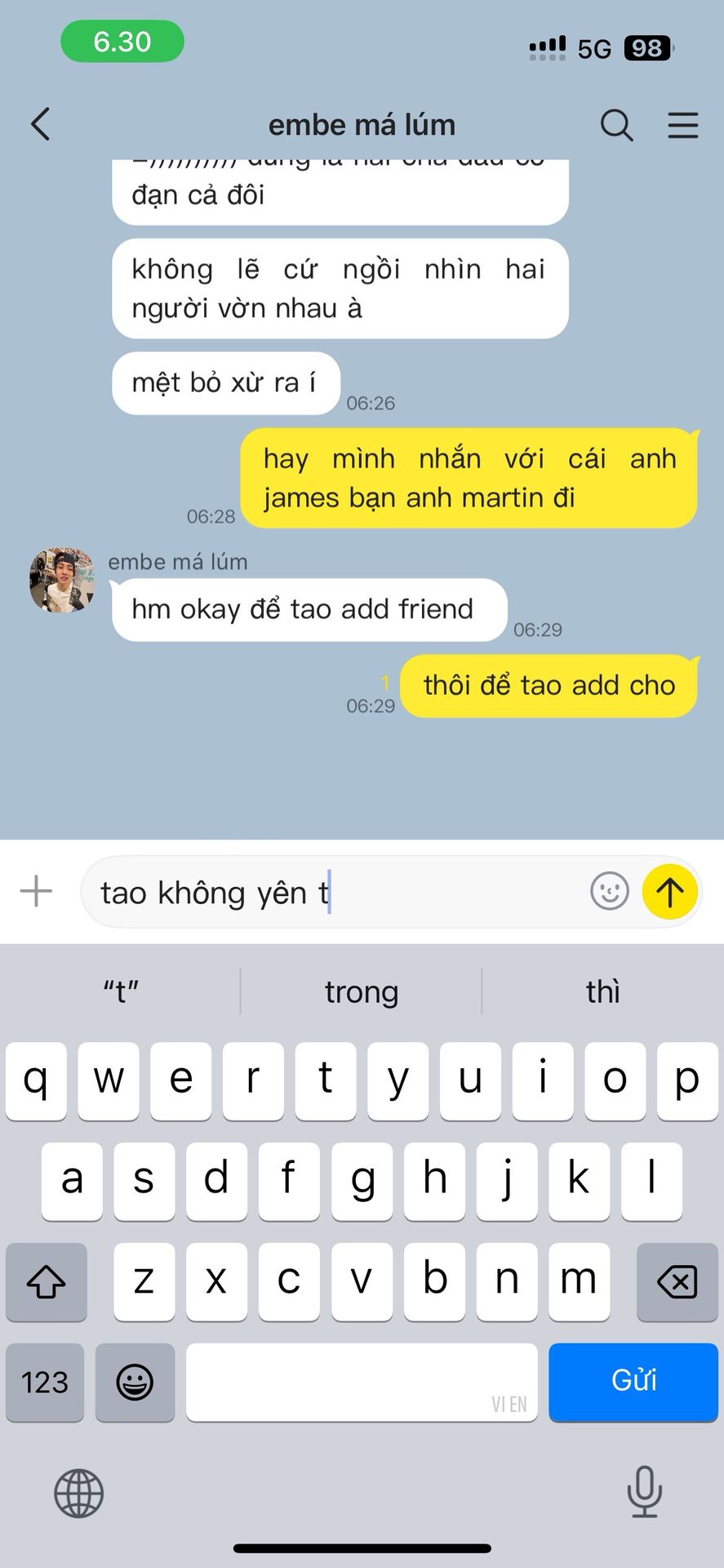Choose the "trong" word suggestion
Viewport: 724px width, 1568px height.
click(x=362, y=991)
